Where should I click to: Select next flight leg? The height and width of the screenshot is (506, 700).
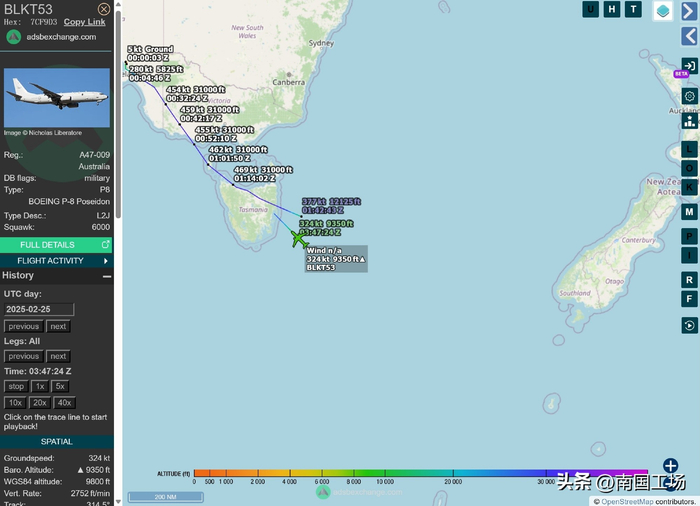tap(58, 356)
